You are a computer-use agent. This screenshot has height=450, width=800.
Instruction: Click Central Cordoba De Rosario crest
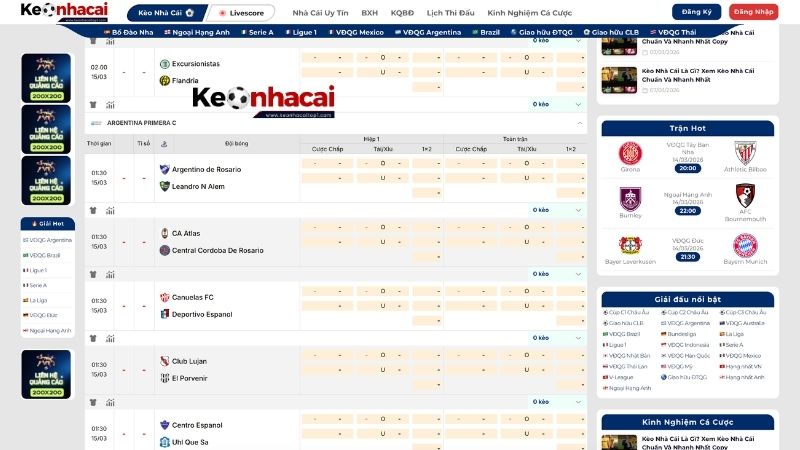164,251
